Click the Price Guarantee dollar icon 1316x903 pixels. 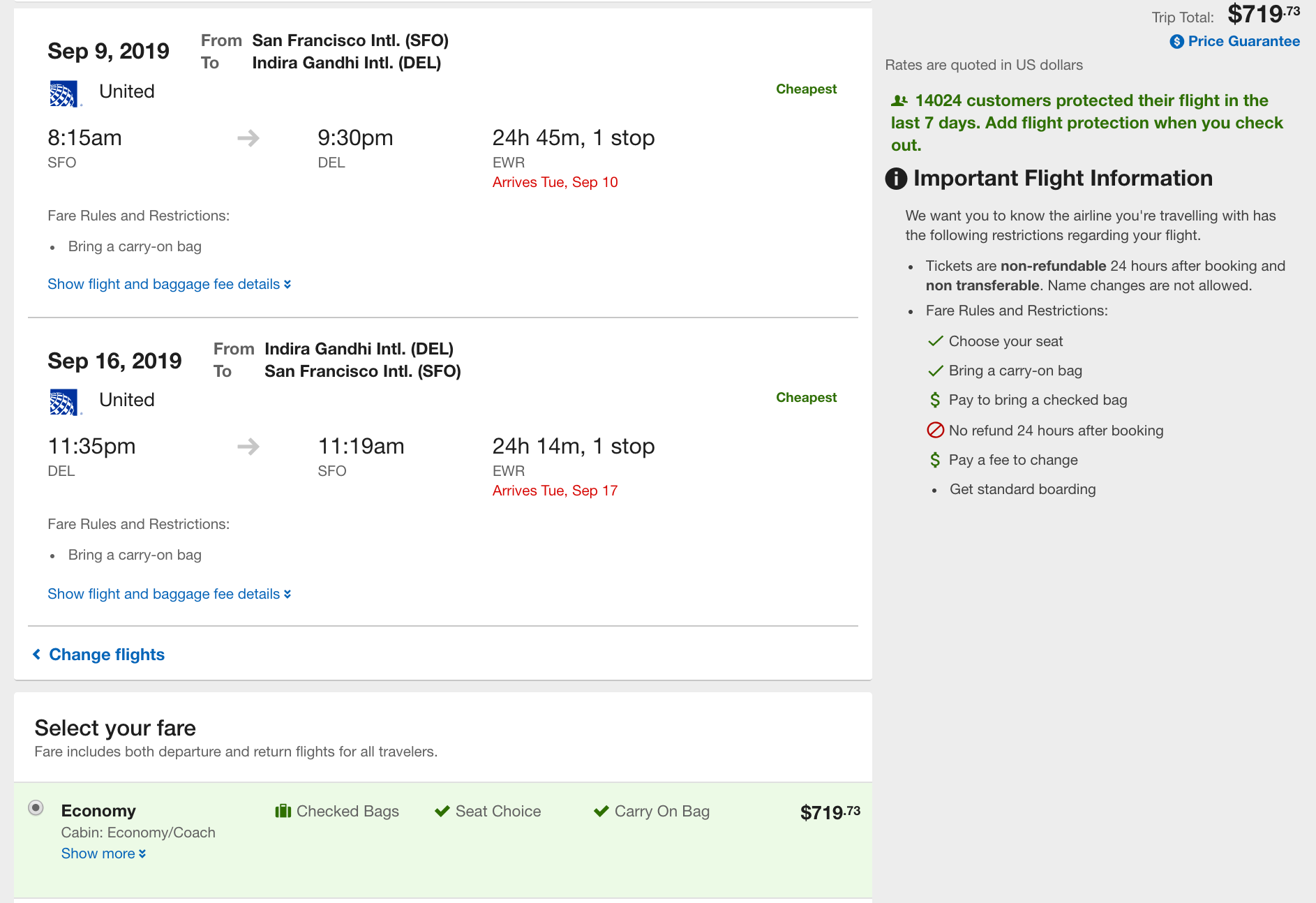coord(1176,42)
